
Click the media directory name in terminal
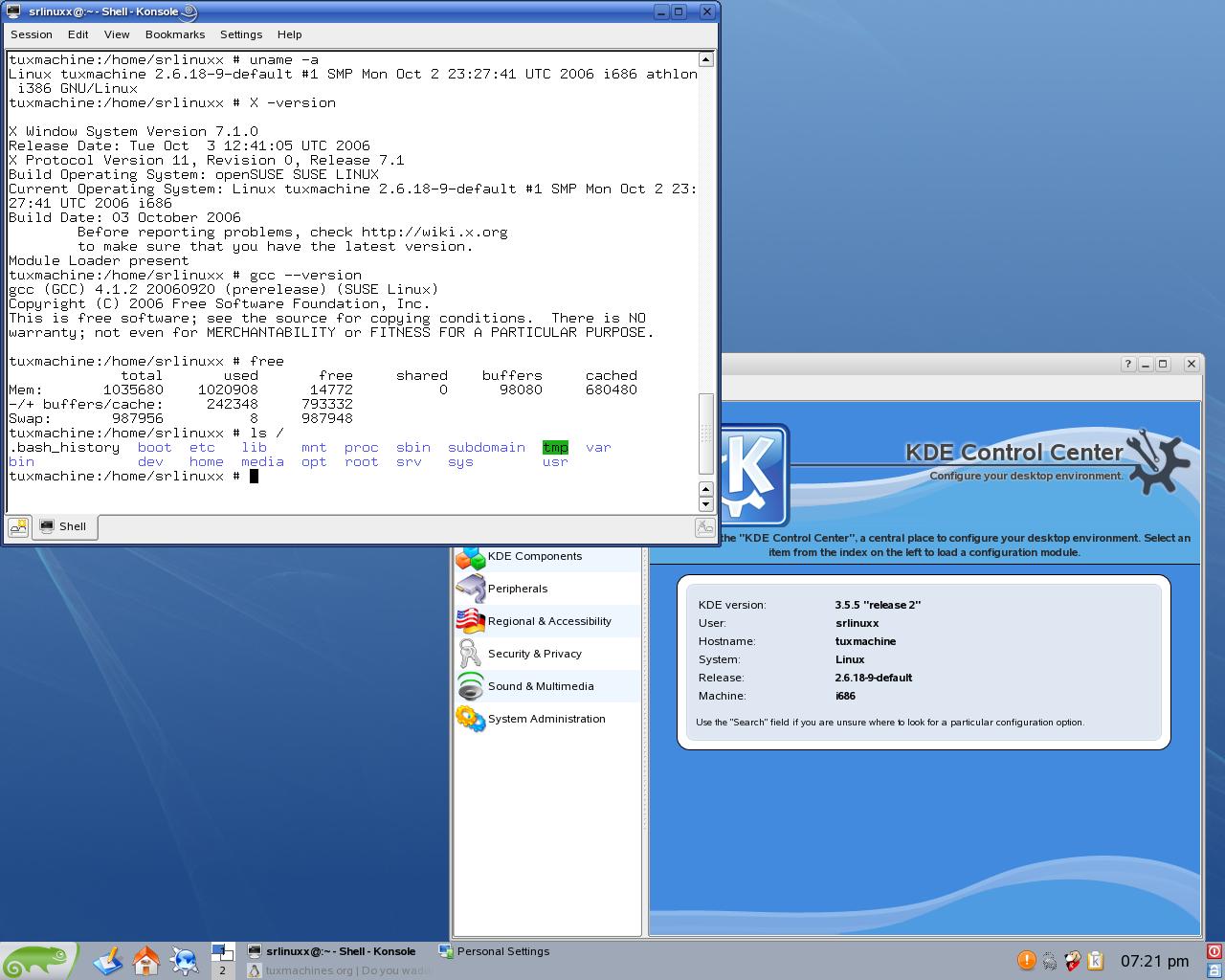point(262,461)
